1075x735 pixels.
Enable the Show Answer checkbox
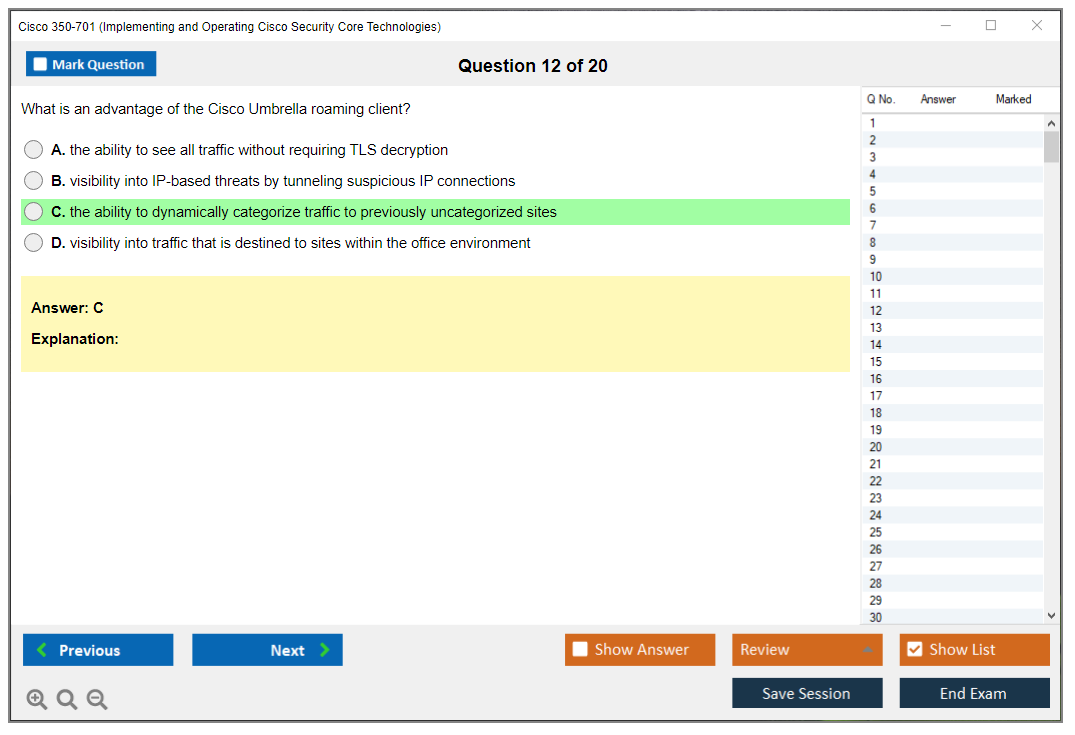click(580, 649)
